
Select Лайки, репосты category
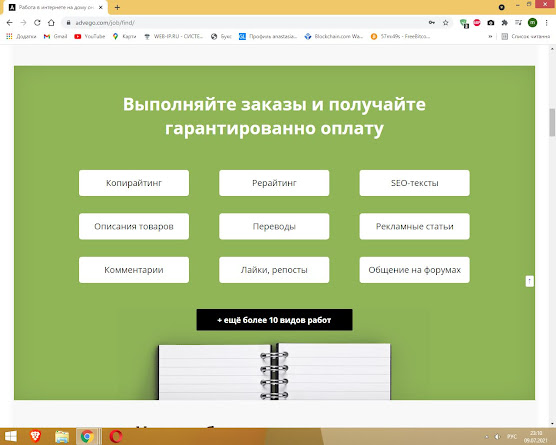(x=274, y=270)
